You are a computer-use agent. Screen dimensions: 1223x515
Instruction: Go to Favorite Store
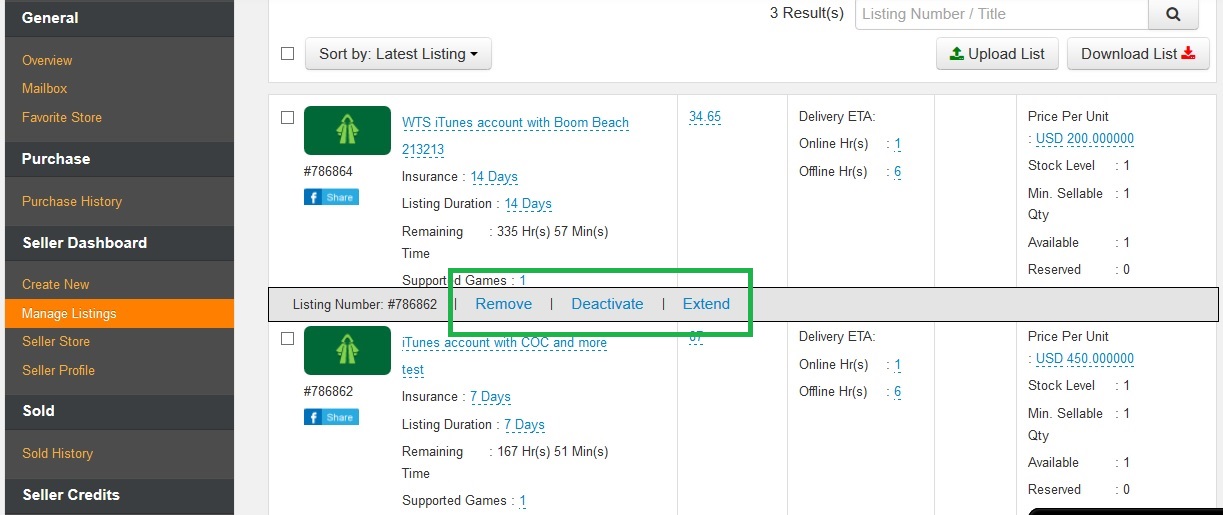[62, 117]
